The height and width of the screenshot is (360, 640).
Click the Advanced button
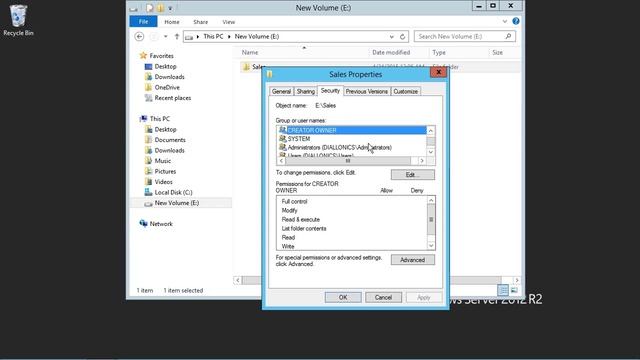pos(413,260)
